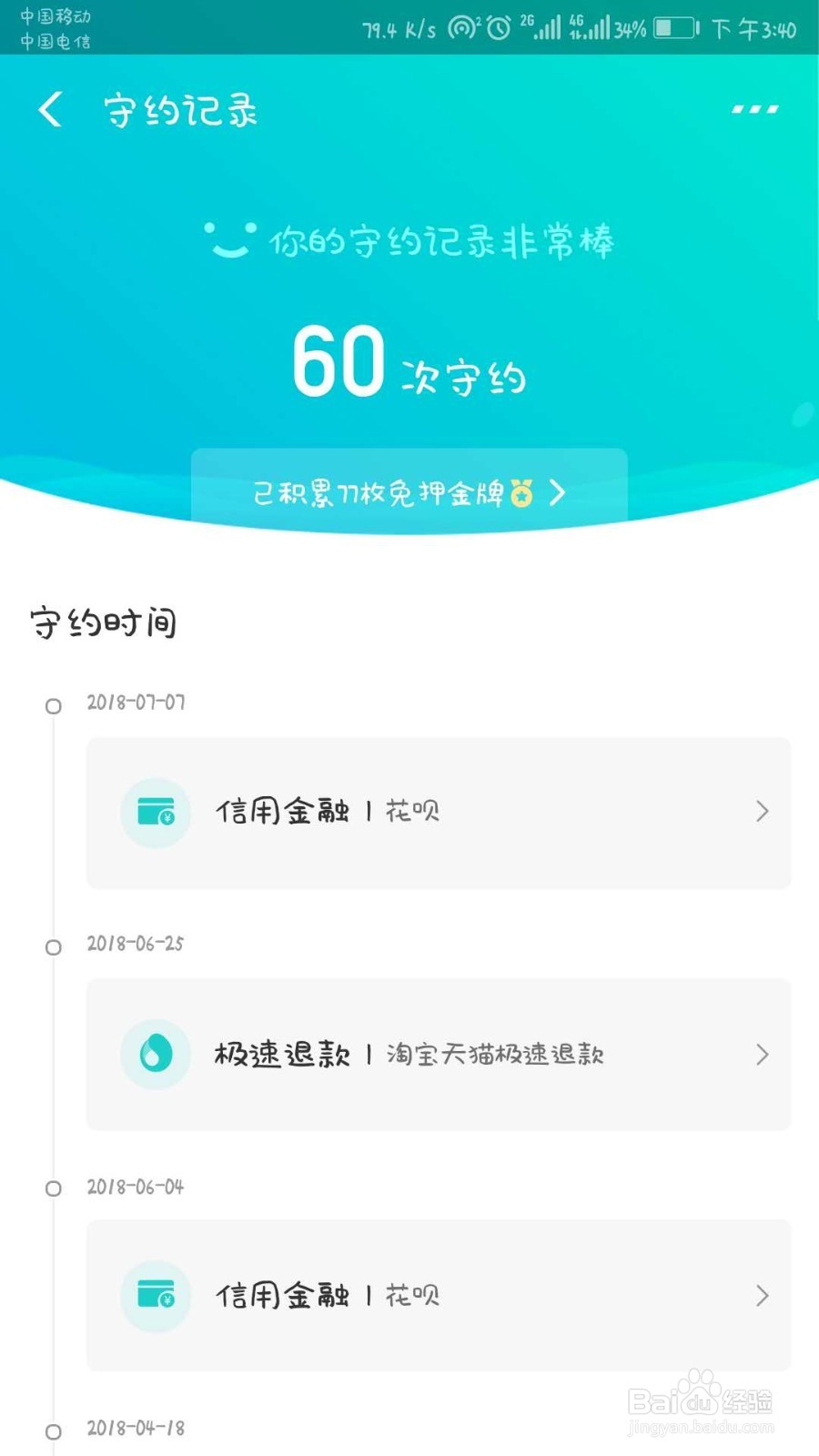Open the three-dot more options menu
This screenshot has height=1456, width=819.
(755, 109)
